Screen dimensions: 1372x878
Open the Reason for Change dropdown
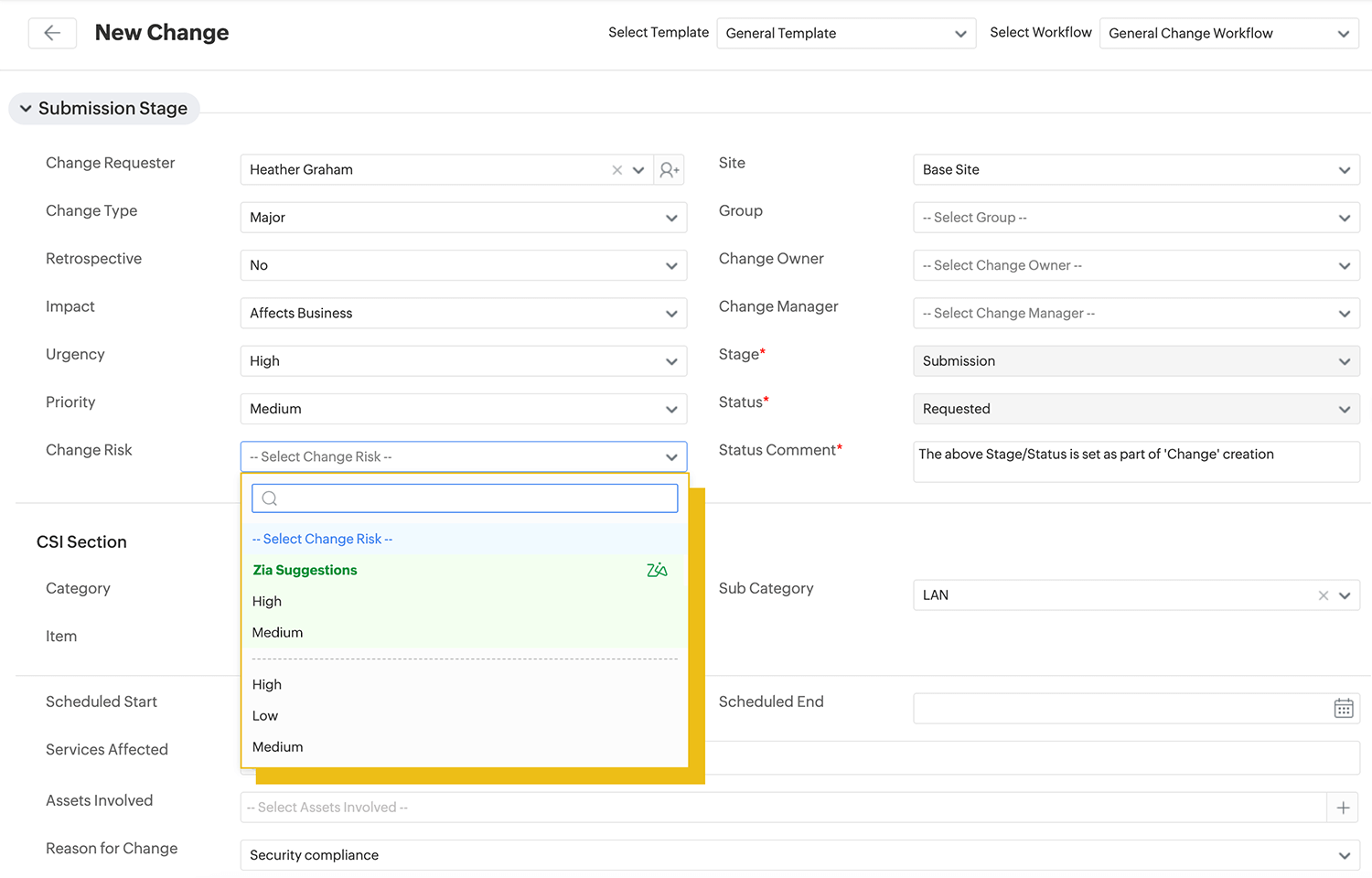coord(799,855)
